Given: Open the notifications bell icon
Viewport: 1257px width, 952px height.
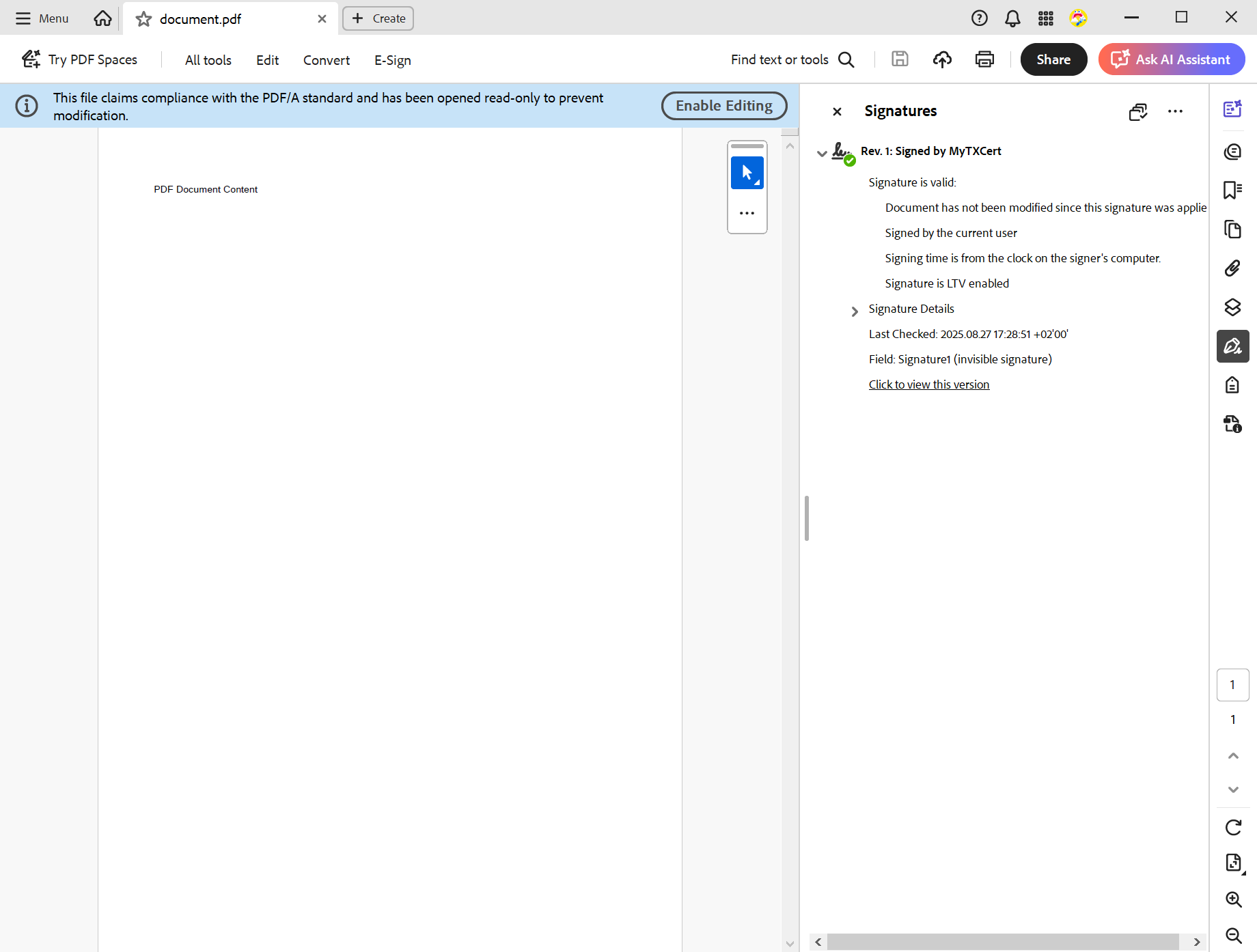Looking at the screenshot, I should coord(1012,18).
